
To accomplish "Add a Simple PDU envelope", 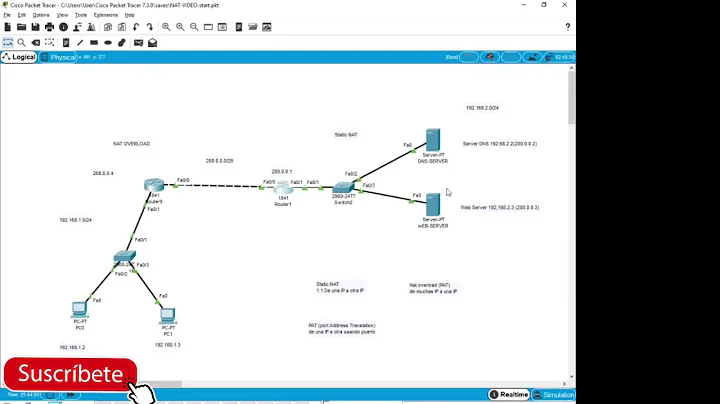I will [x=138, y=43].
